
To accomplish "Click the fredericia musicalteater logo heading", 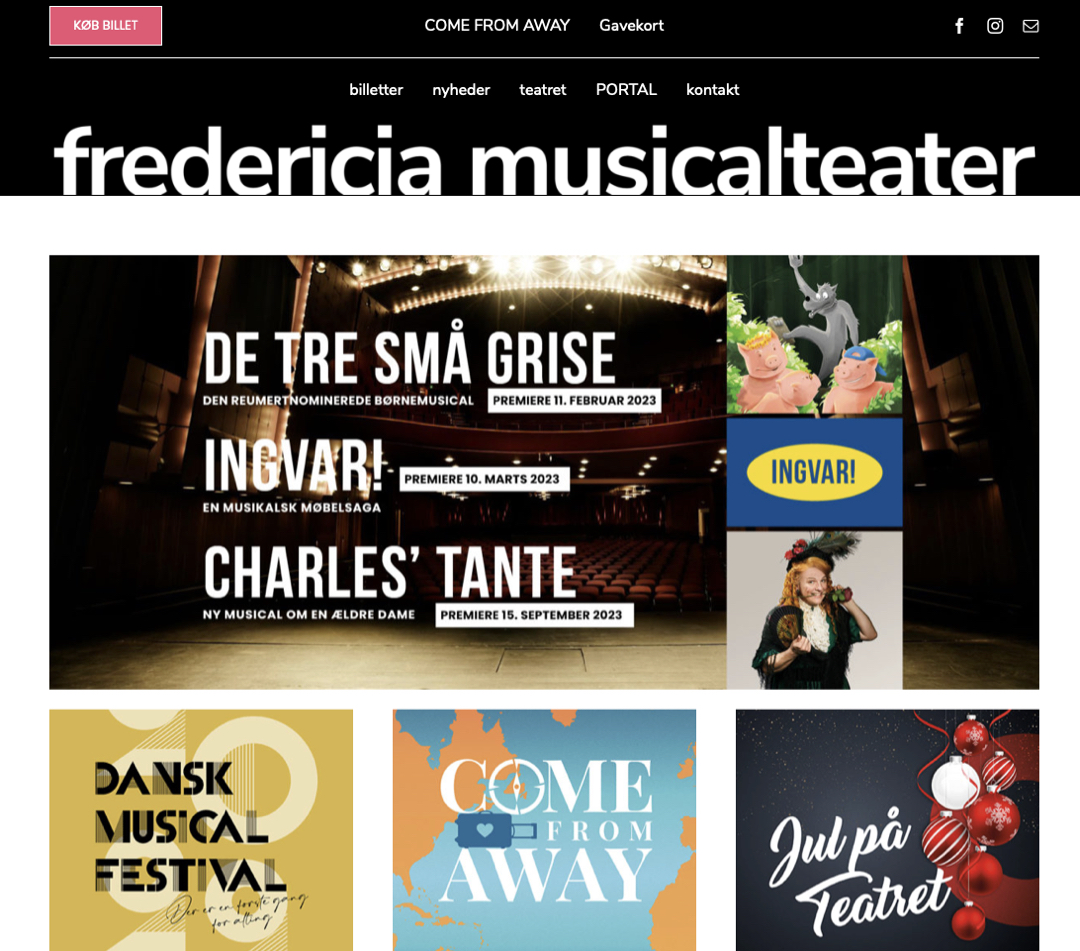I will coord(544,161).
